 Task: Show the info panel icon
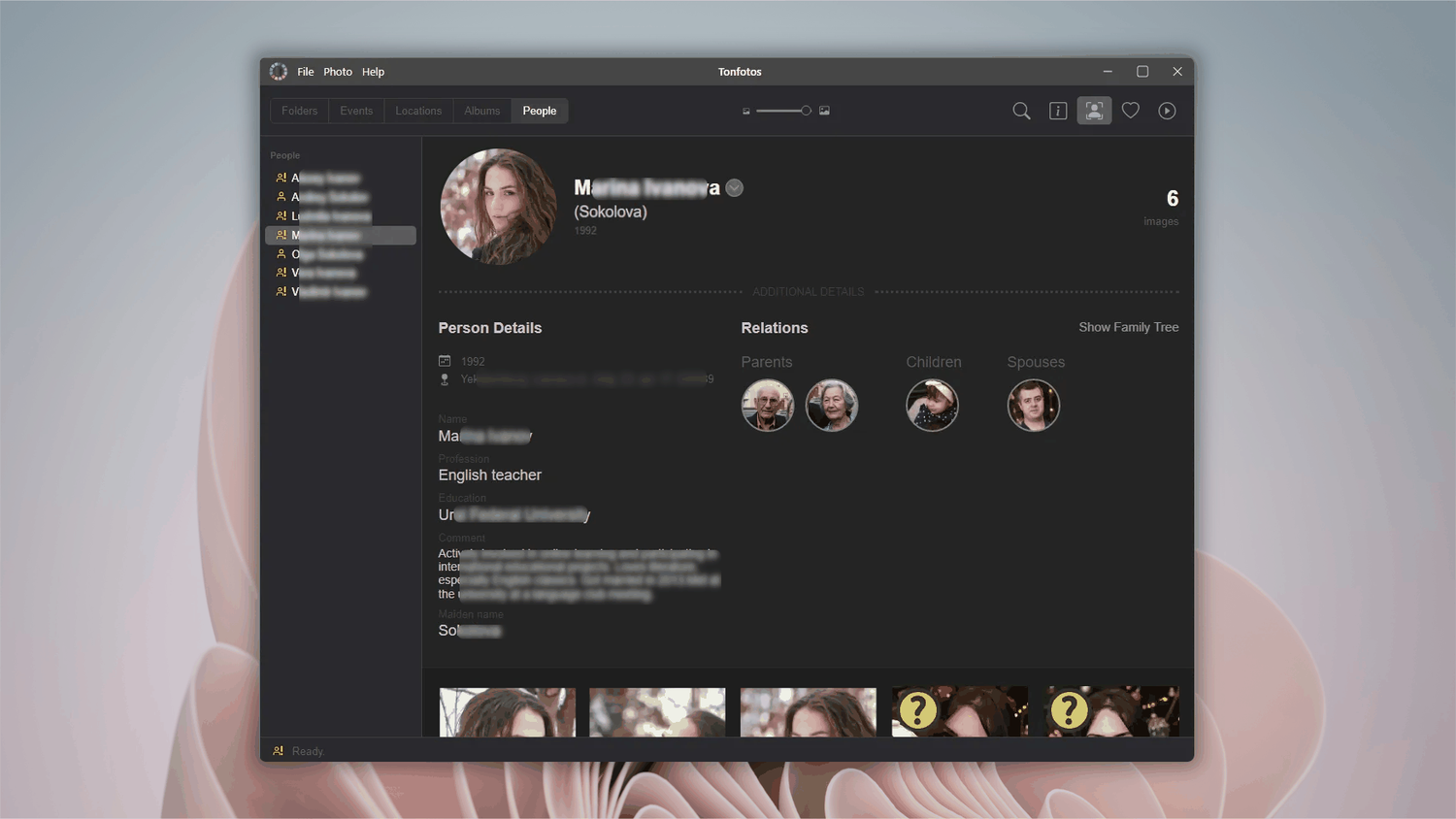[x=1058, y=111]
